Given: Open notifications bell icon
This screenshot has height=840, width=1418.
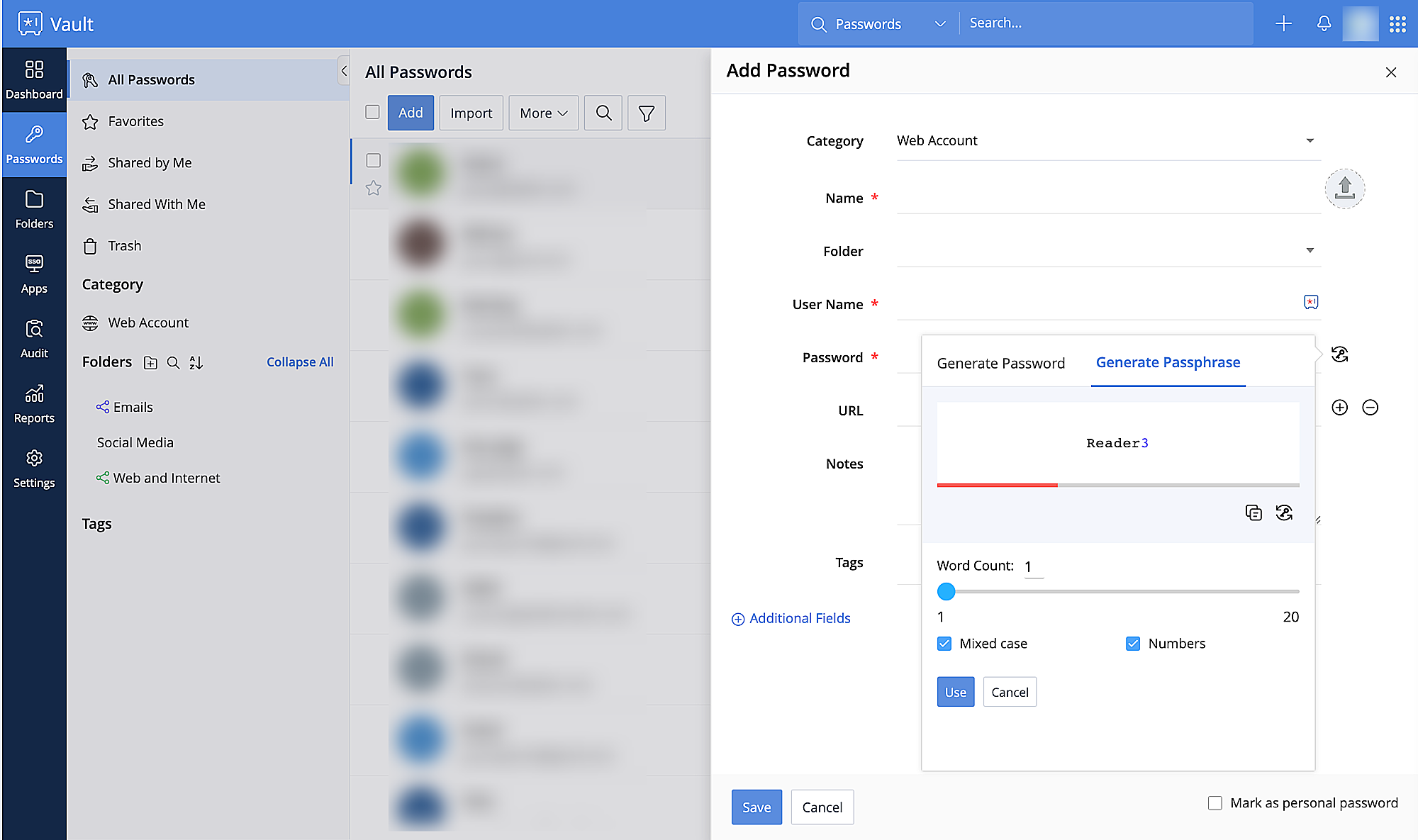Looking at the screenshot, I should [1324, 23].
